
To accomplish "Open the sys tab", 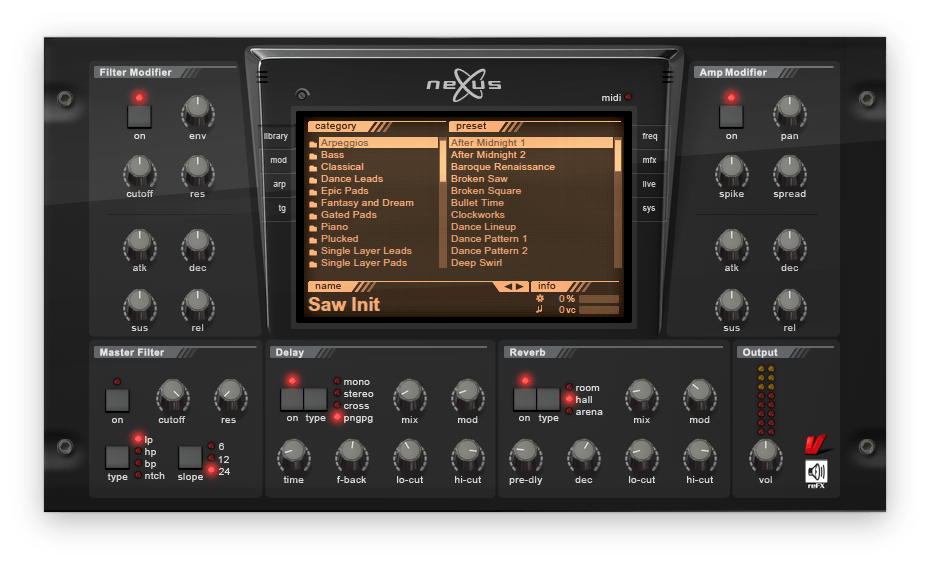I will click(x=648, y=209).
